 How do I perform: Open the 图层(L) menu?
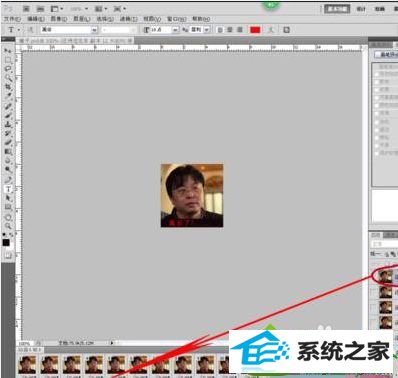point(82,19)
